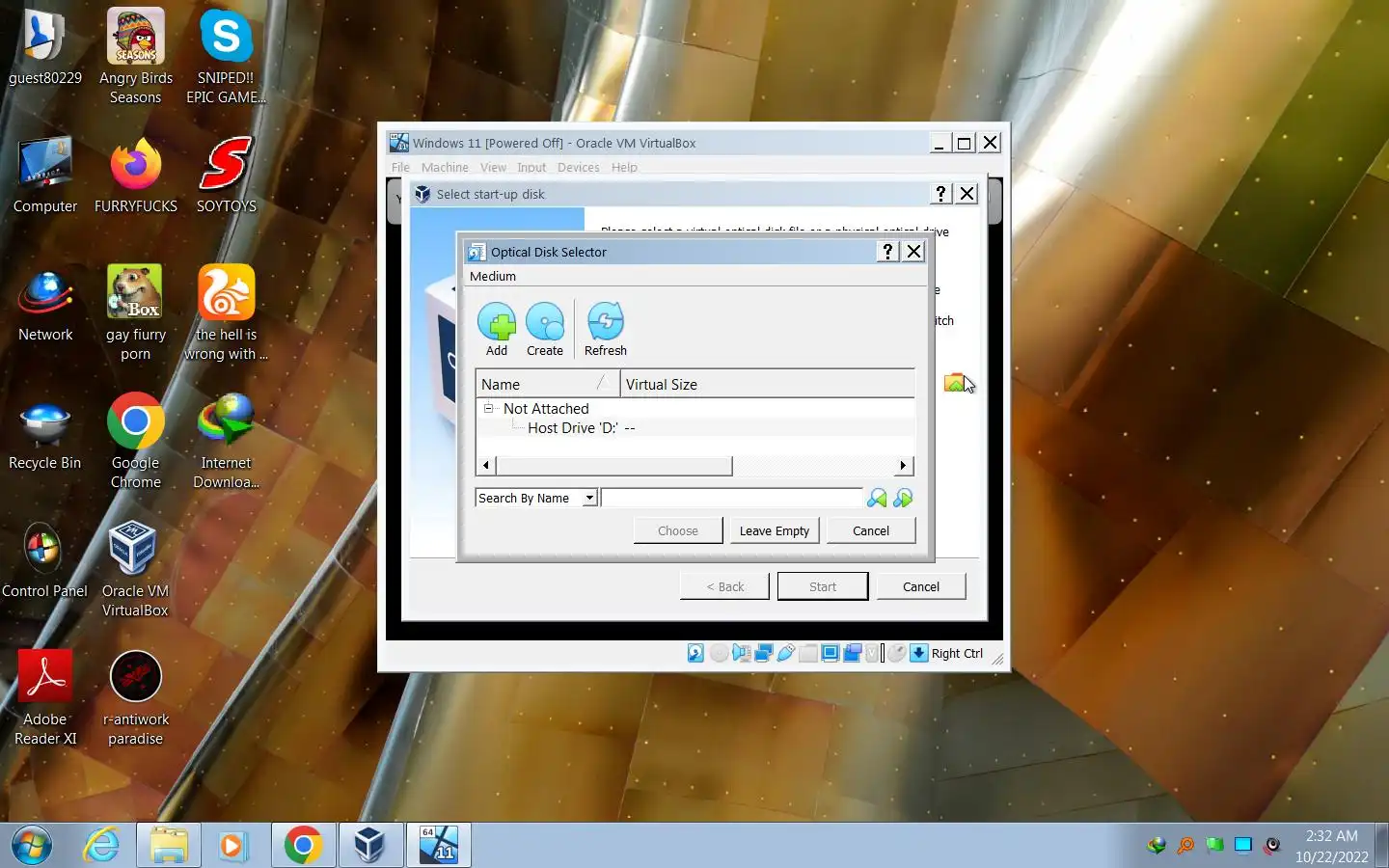Click the Windows Start orb

click(32, 846)
